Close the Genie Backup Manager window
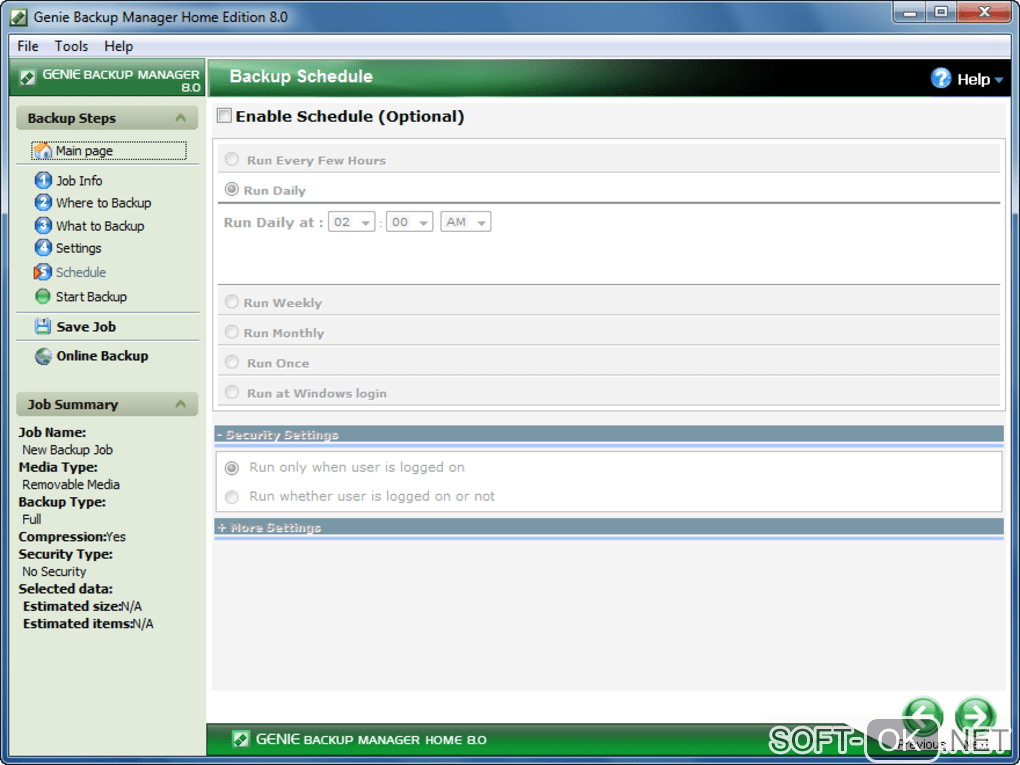The image size is (1020, 765). (984, 12)
